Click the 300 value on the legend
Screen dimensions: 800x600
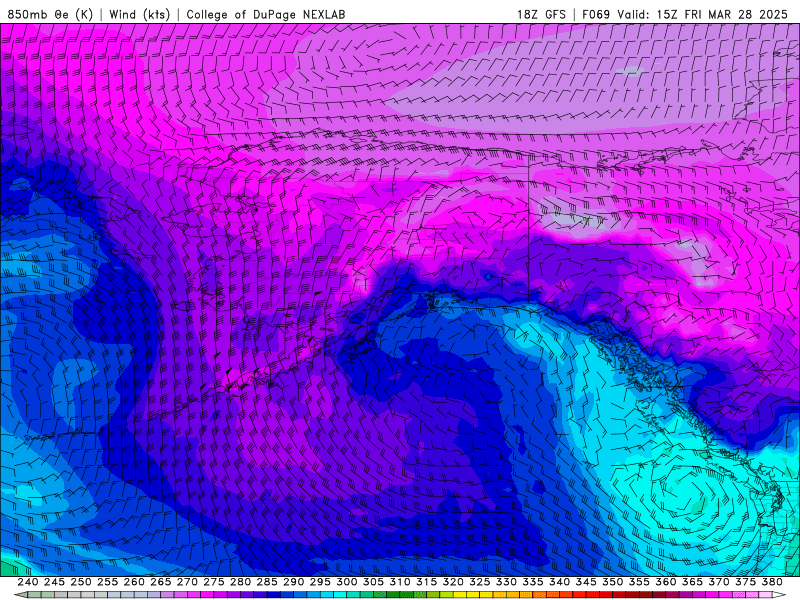click(347, 582)
